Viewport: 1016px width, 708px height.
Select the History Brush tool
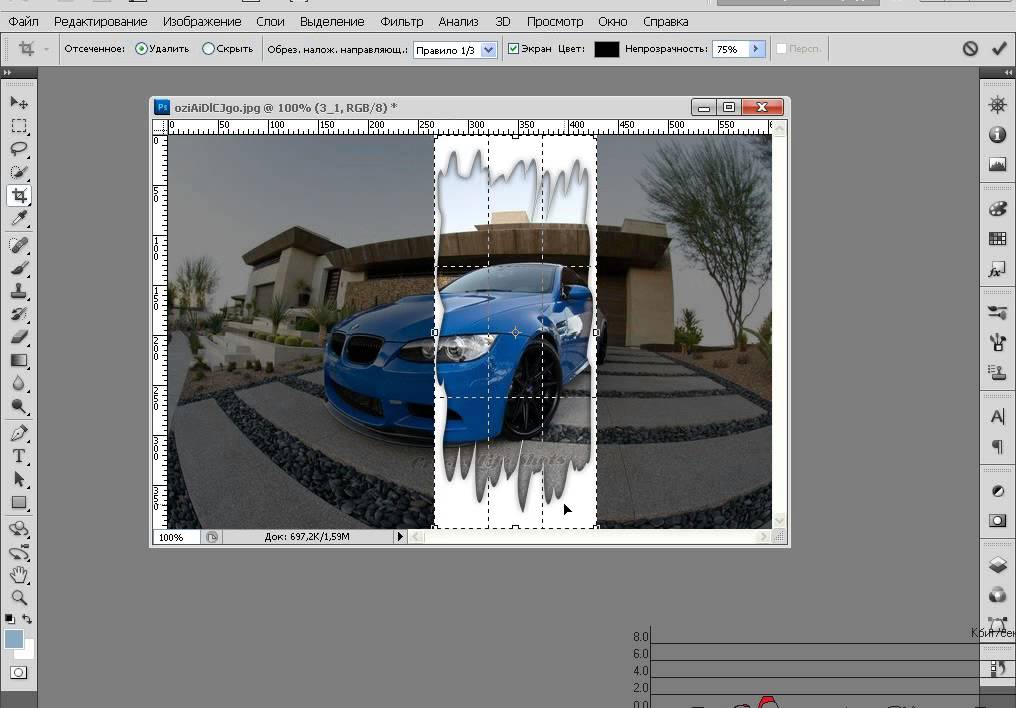pos(19,314)
